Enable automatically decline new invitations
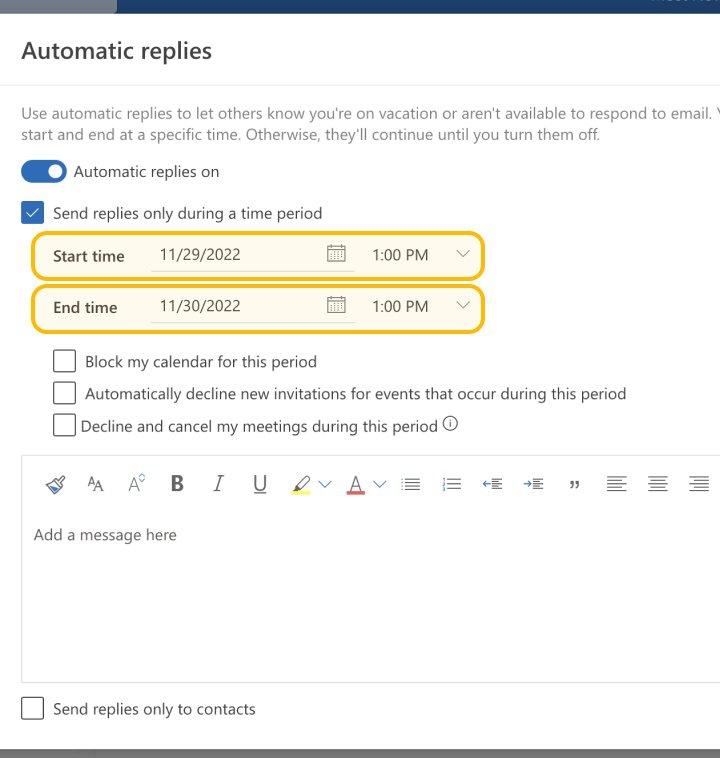The width and height of the screenshot is (720, 758). coord(64,393)
